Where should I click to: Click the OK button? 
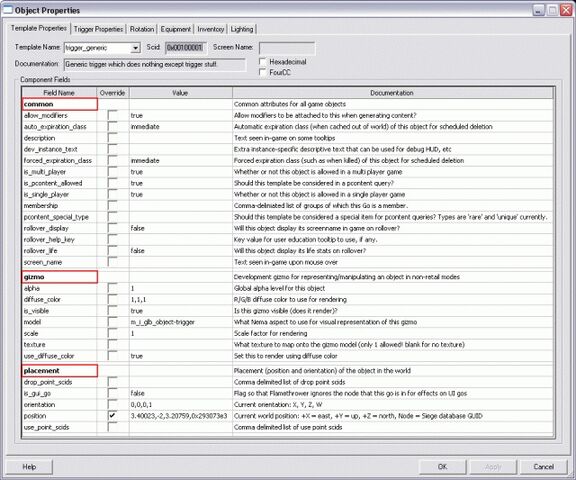tap(443, 467)
